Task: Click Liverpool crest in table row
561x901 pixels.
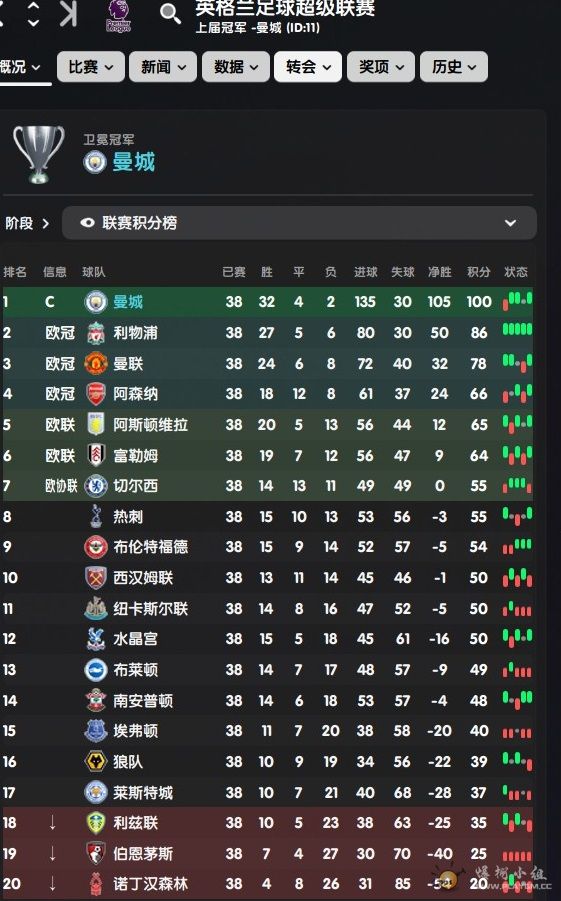Action: 96,333
